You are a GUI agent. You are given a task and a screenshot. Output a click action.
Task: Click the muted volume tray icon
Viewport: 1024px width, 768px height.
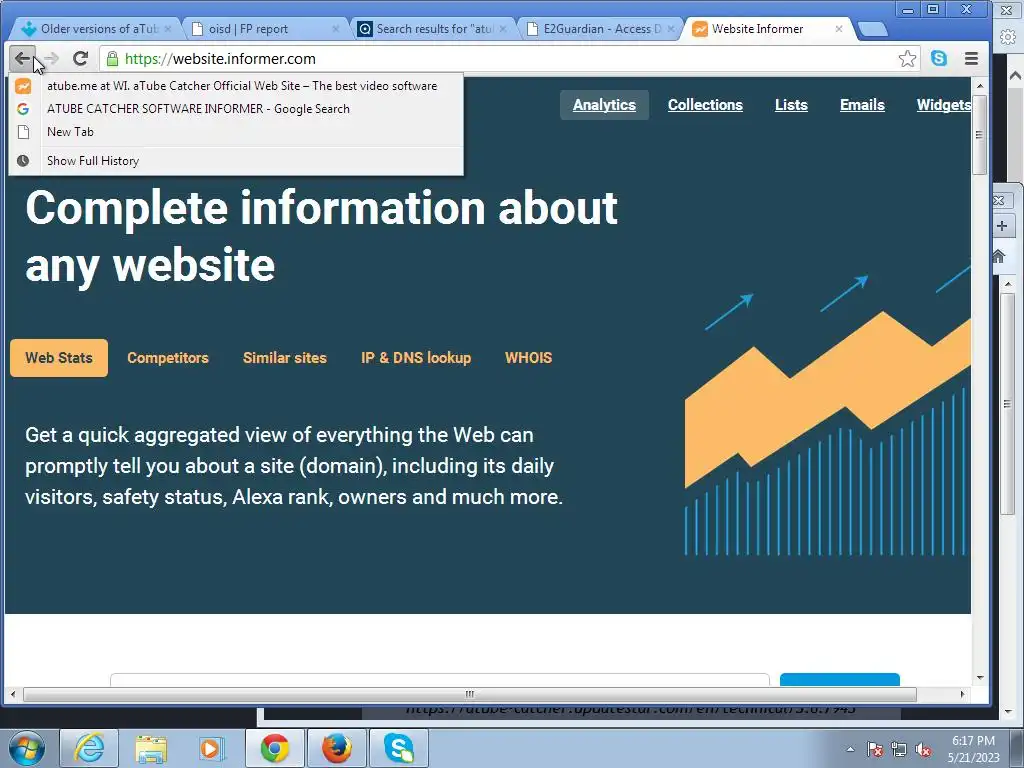click(923, 749)
